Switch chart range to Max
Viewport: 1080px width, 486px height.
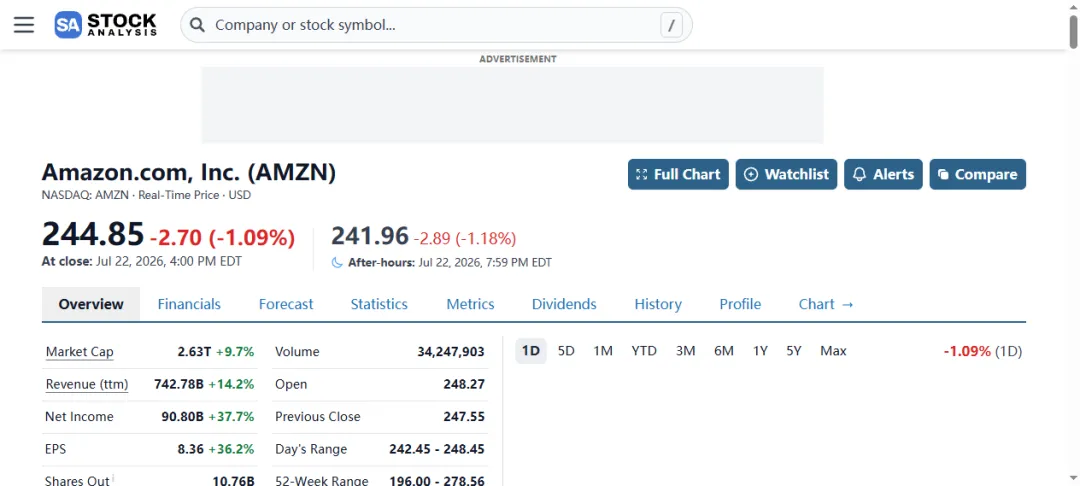[833, 351]
